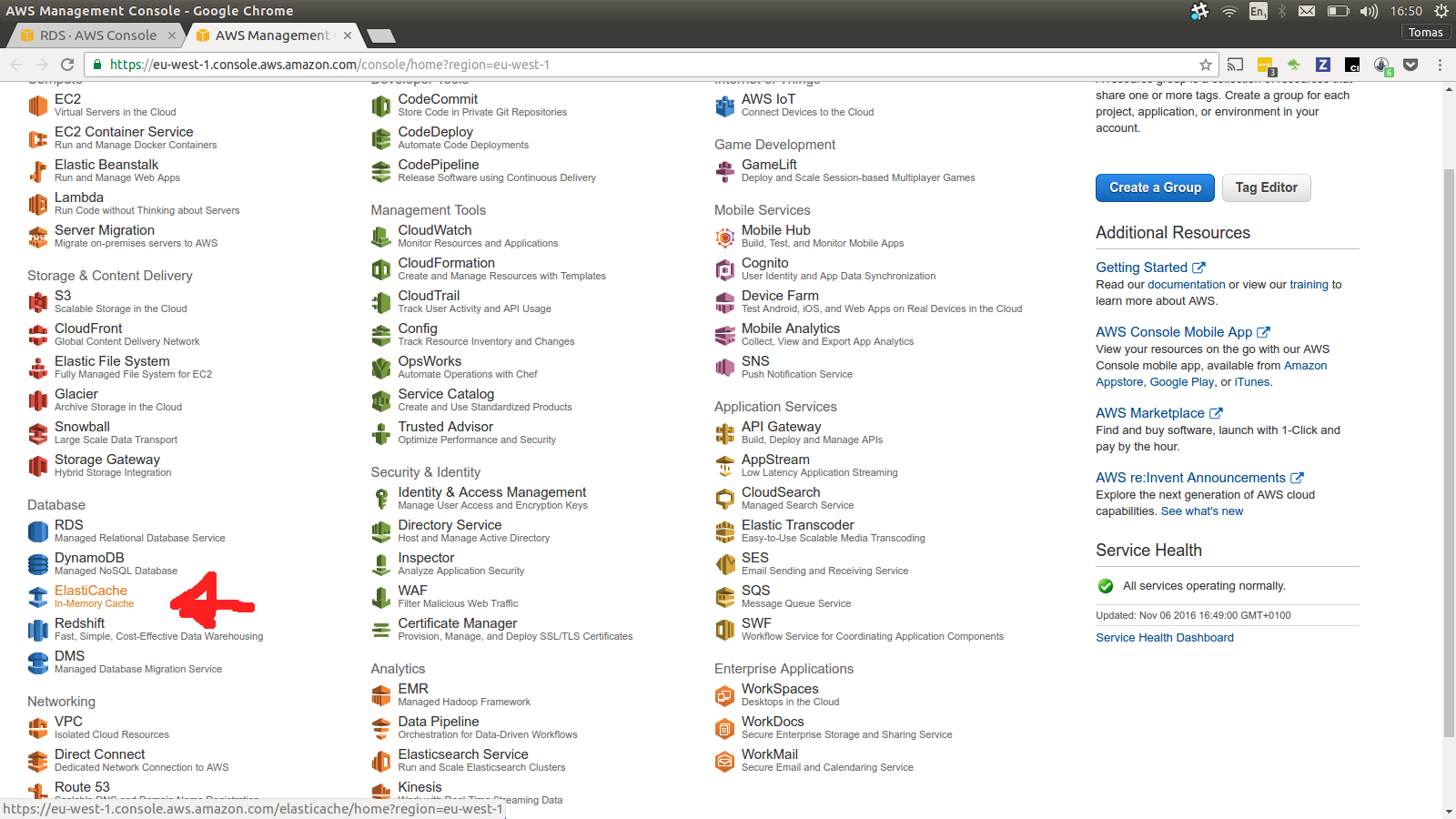
Task: Click the See what's new link
Action: click(1202, 511)
